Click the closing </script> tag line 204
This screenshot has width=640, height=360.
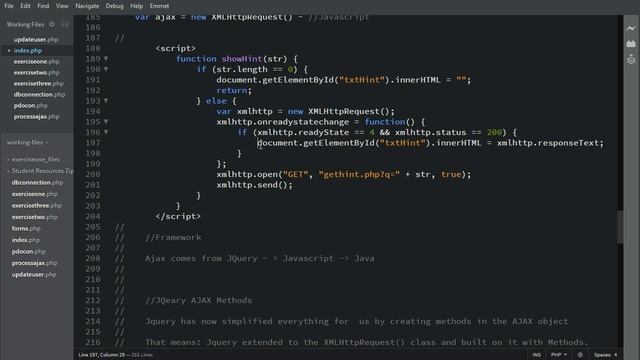pos(178,216)
